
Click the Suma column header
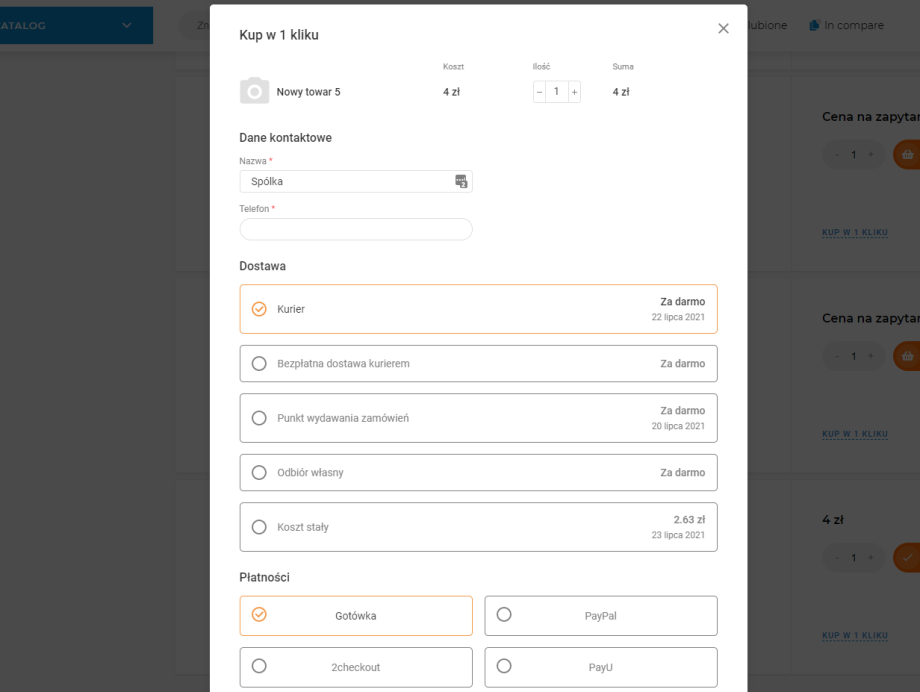pyautogui.click(x=623, y=66)
